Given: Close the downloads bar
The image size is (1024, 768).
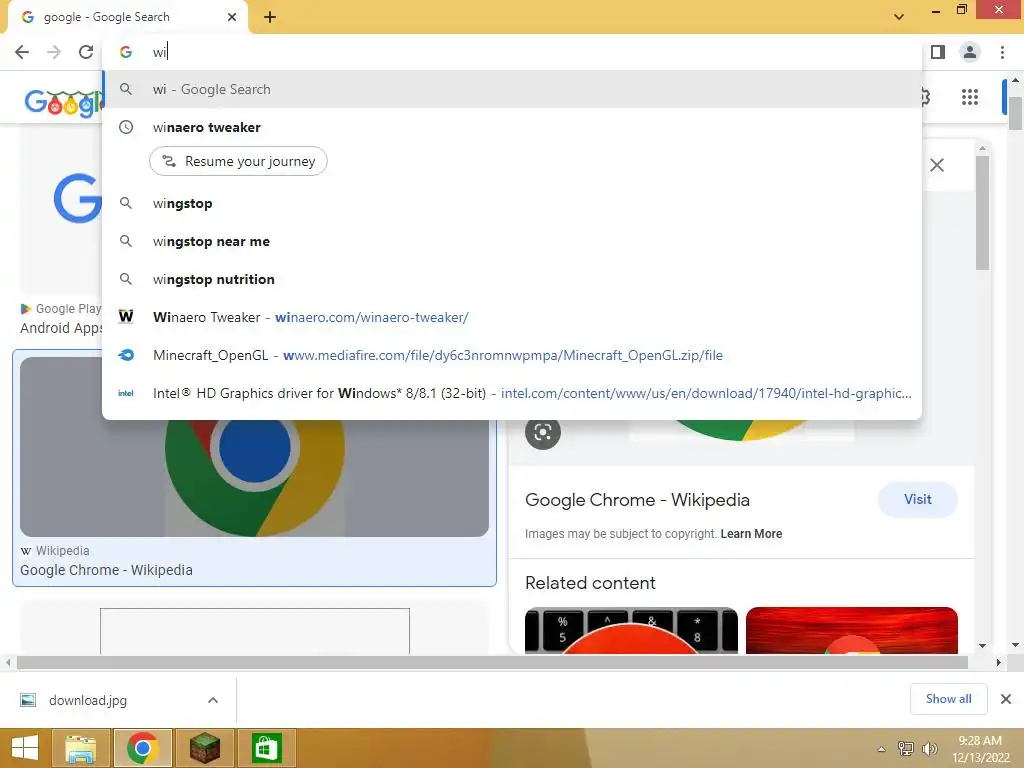Looking at the screenshot, I should coord(1006,699).
